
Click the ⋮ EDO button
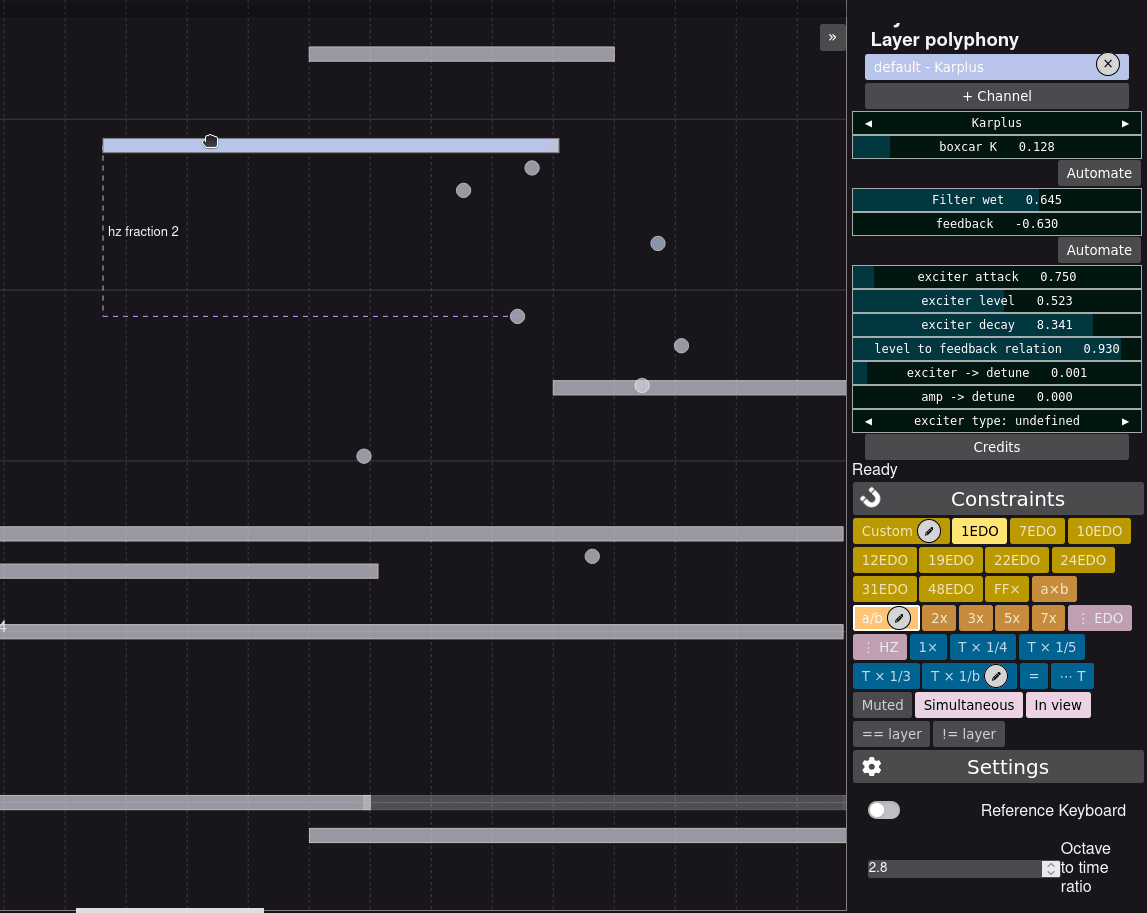pyautogui.click(x=1100, y=618)
